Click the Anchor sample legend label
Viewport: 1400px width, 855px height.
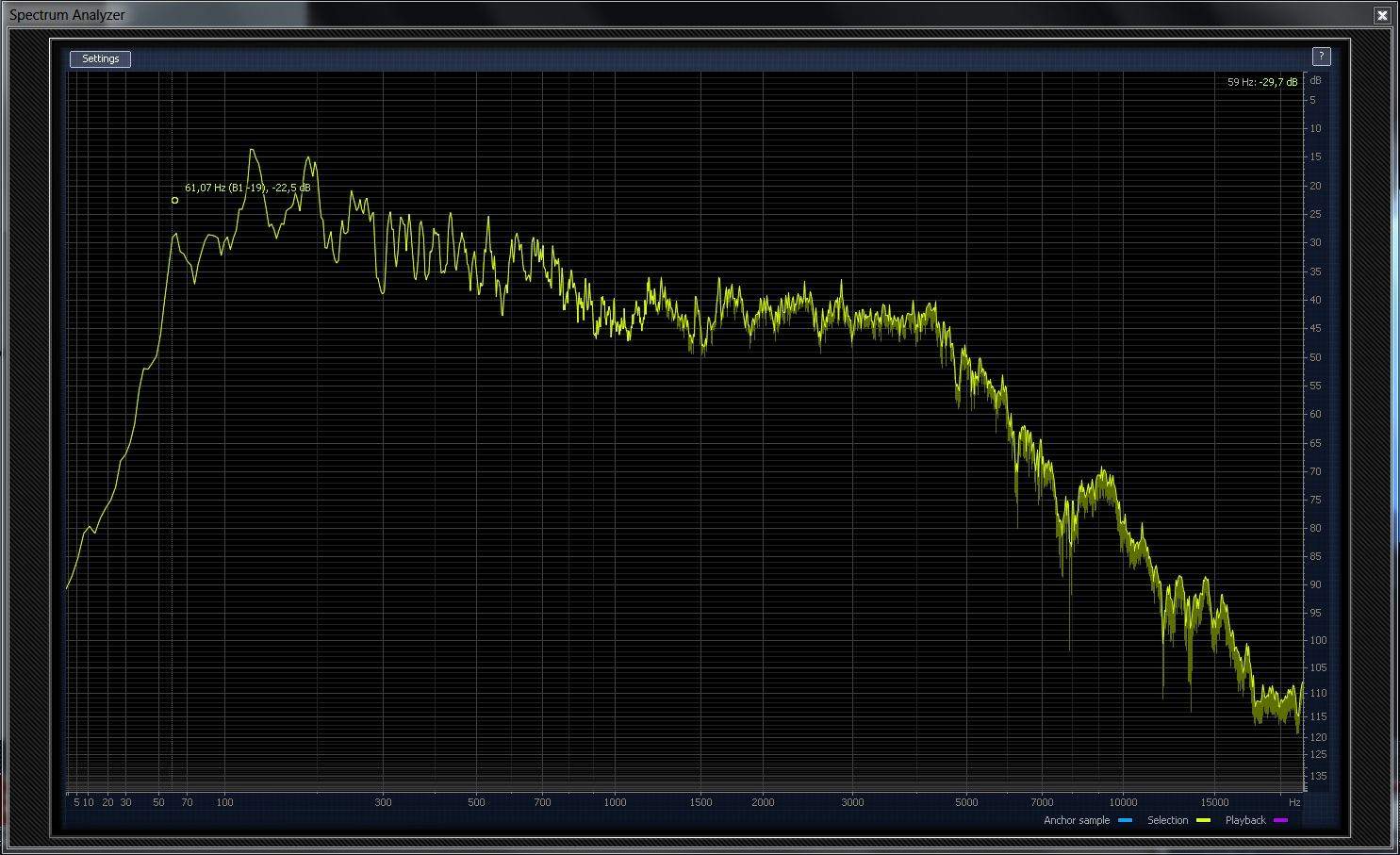[1076, 820]
